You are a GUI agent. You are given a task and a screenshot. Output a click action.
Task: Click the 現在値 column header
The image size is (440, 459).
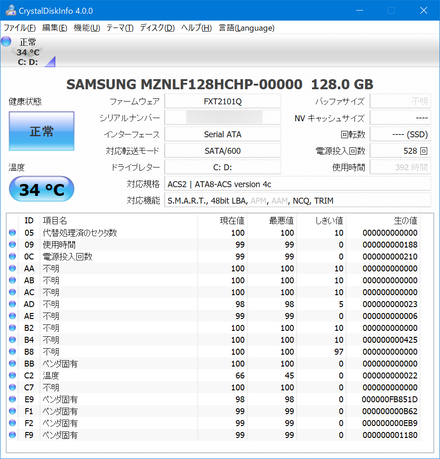pos(232,221)
